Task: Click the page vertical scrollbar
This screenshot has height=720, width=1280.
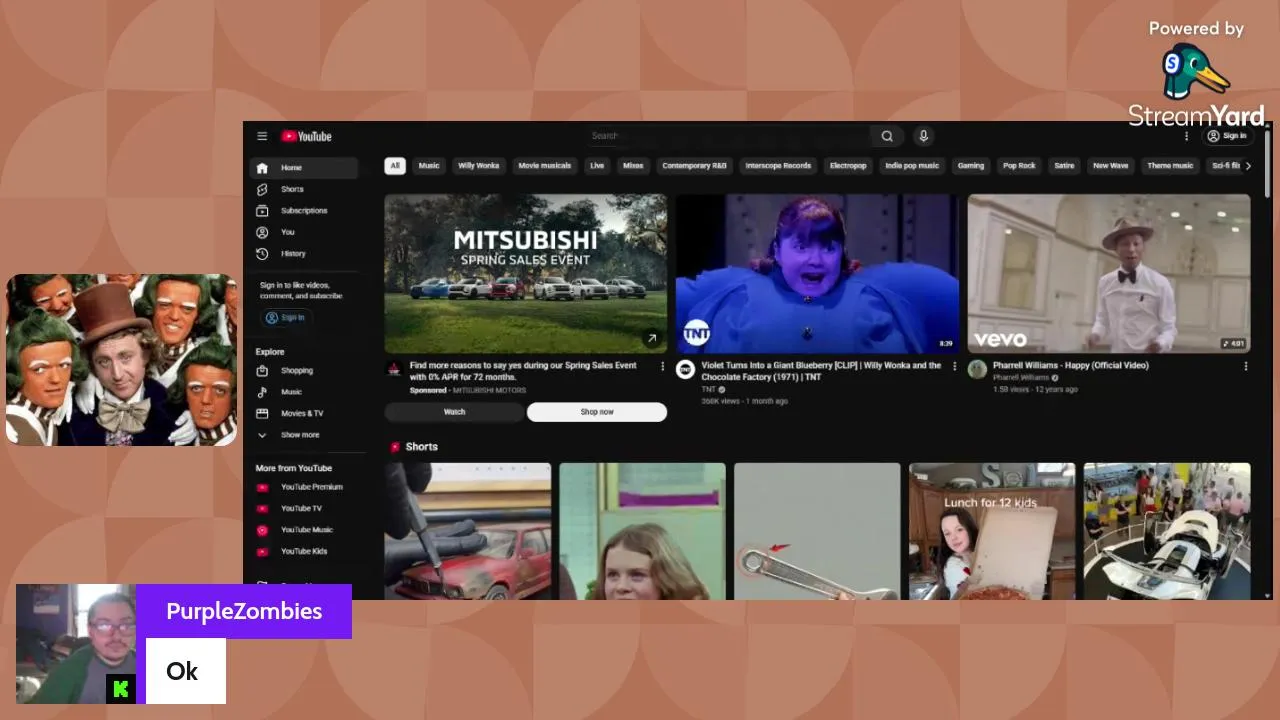Action: coord(1268,165)
